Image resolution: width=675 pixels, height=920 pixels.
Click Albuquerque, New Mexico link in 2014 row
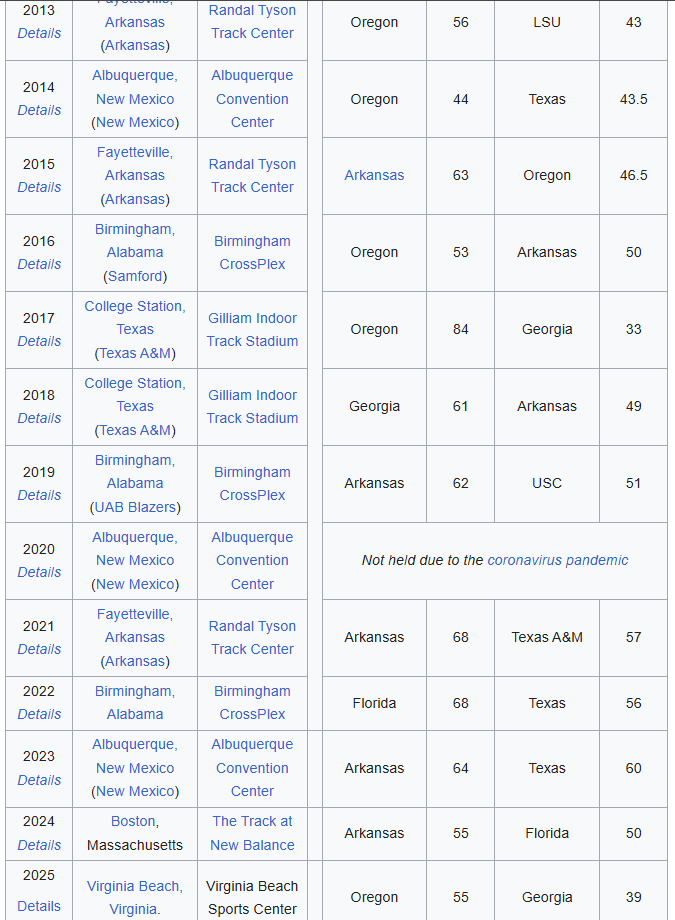(x=135, y=87)
